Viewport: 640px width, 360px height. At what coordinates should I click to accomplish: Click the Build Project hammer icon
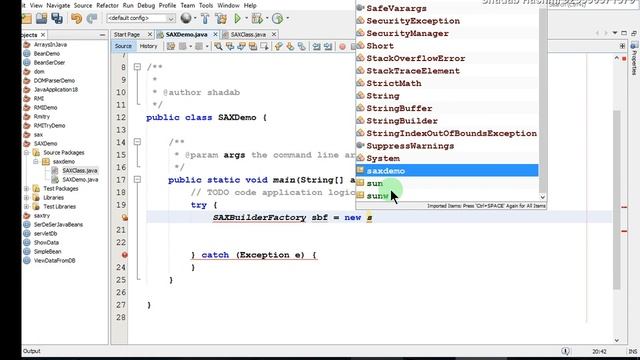coord(205,18)
